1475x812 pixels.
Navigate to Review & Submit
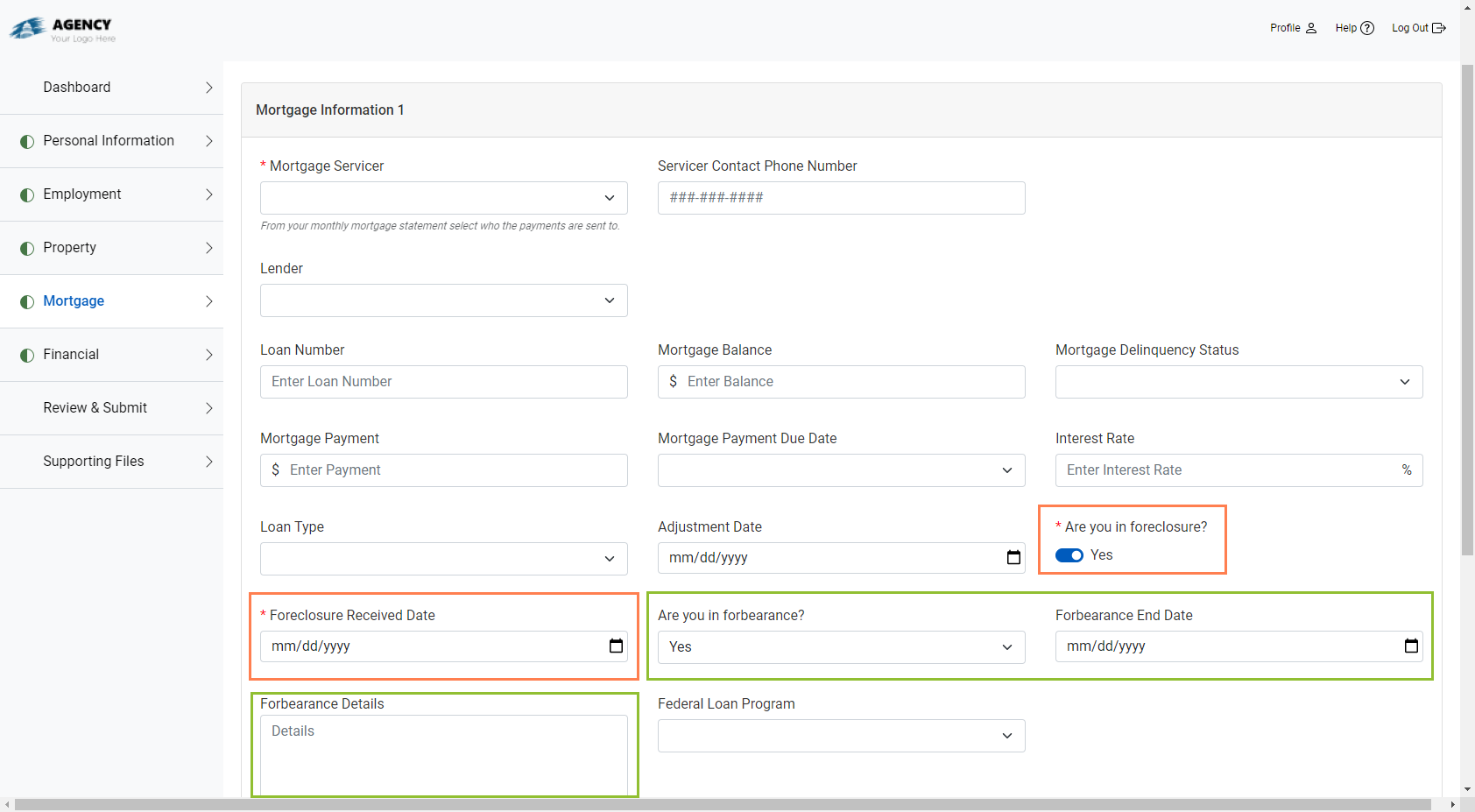pos(95,408)
